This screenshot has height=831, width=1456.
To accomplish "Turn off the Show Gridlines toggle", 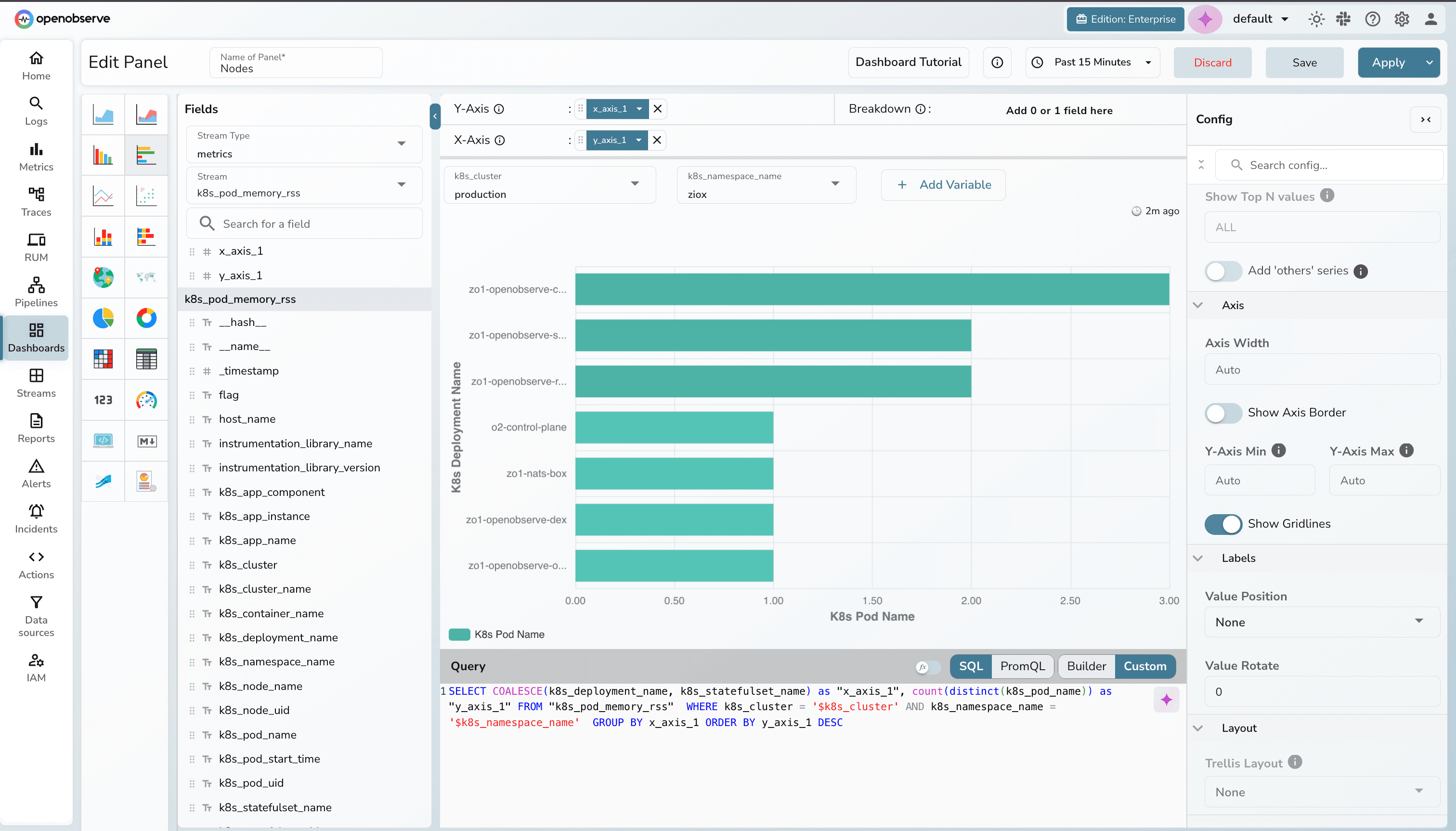I will (x=1223, y=524).
